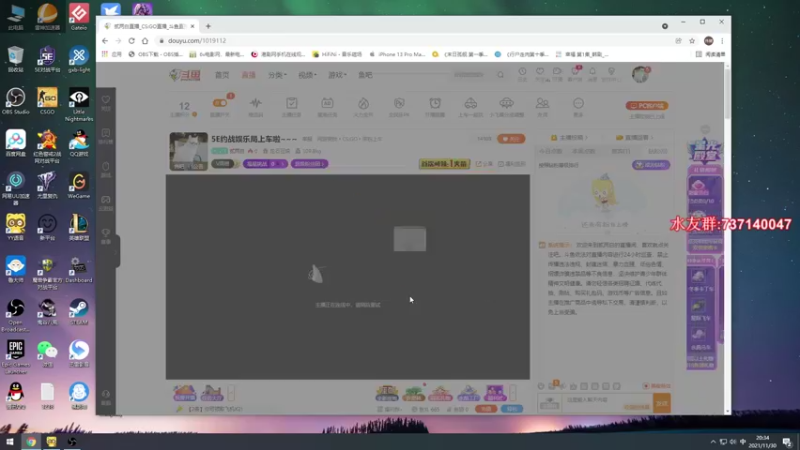Open the Open Broadcaster desktop shortcut
The image size is (800, 450).
coord(15,315)
